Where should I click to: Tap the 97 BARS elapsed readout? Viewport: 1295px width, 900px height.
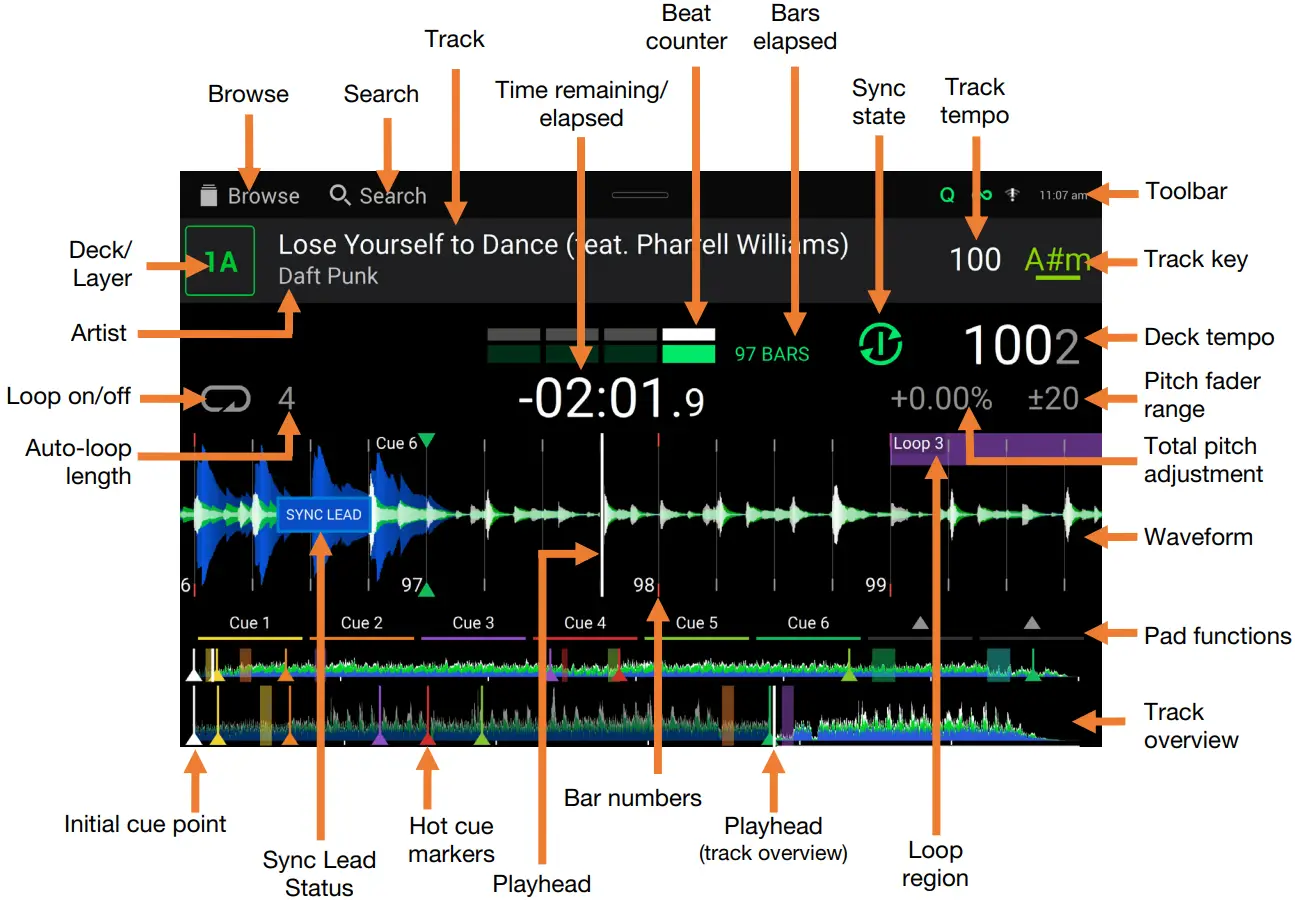(772, 354)
